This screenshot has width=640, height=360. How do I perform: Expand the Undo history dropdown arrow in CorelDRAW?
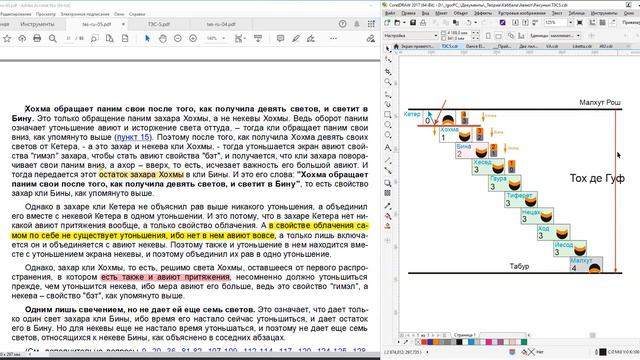pyautogui.click(x=476, y=23)
